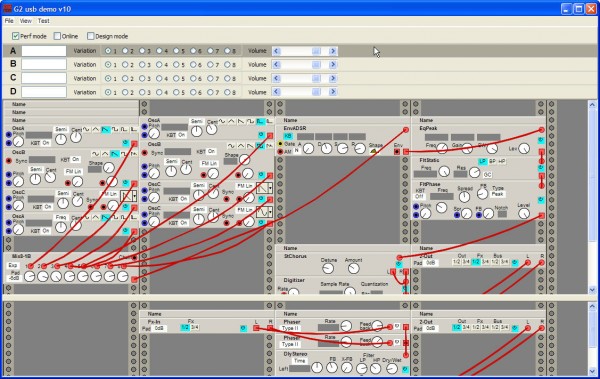This screenshot has height=379, width=600.
Task: Select highlighted saw waveform in OscA module with Freq button
Action: [106, 217]
